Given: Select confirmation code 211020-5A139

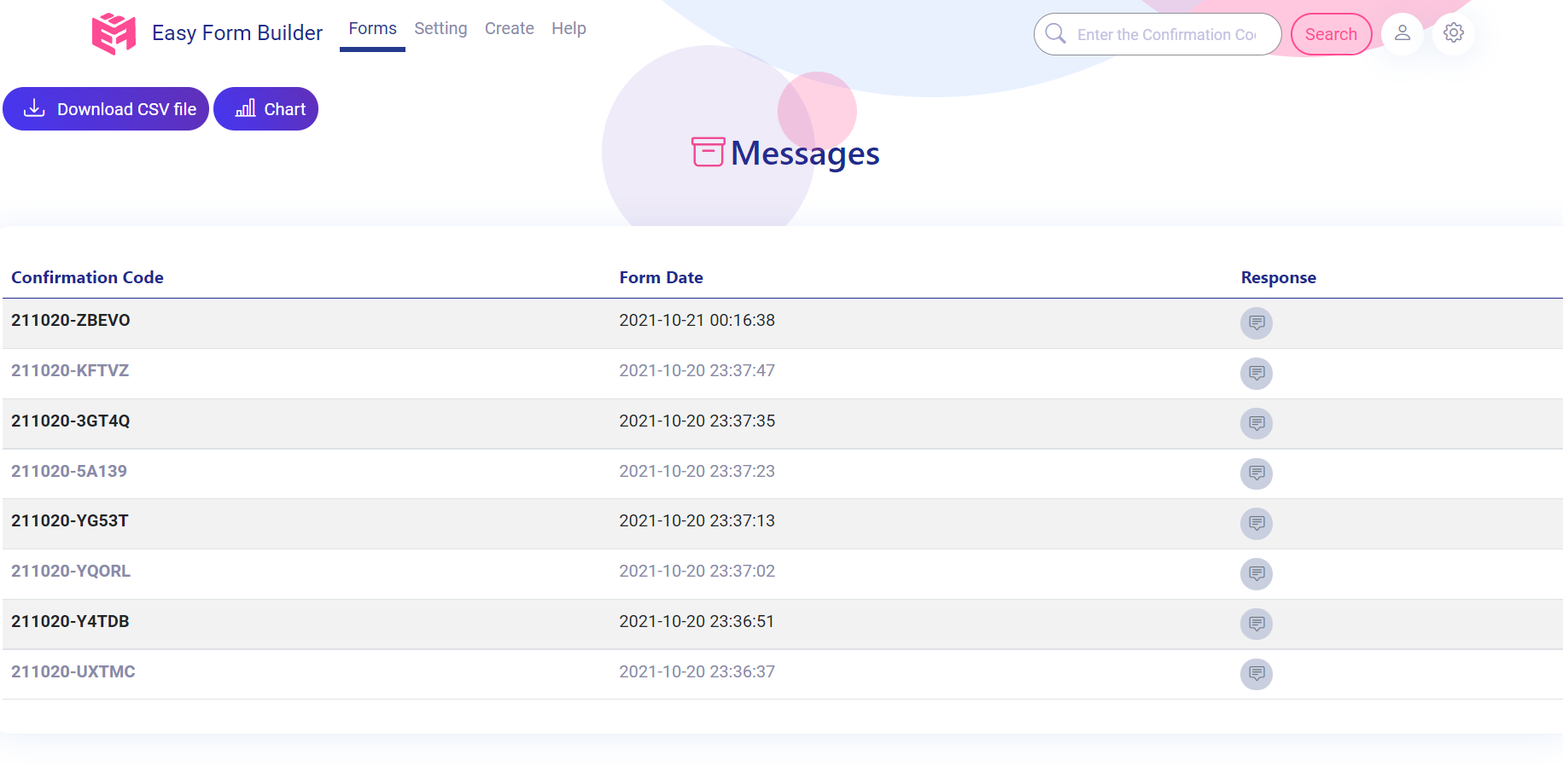Looking at the screenshot, I should click(x=69, y=472).
